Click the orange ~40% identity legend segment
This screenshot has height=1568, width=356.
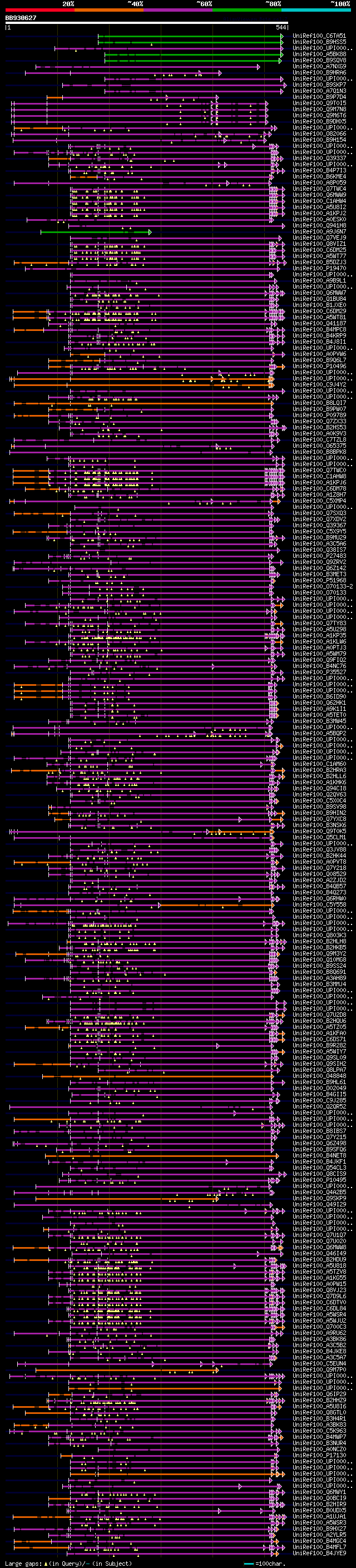pyautogui.click(x=109, y=10)
